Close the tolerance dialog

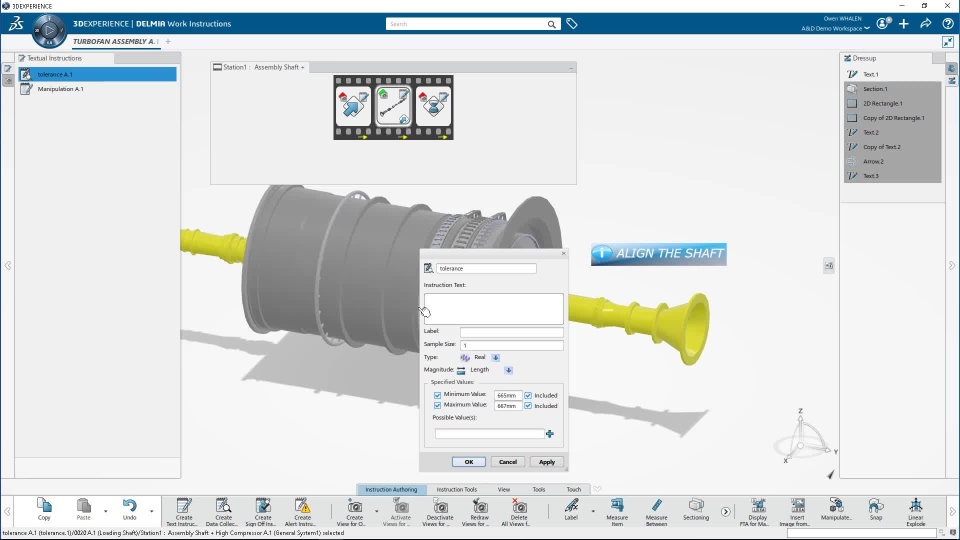tap(564, 253)
